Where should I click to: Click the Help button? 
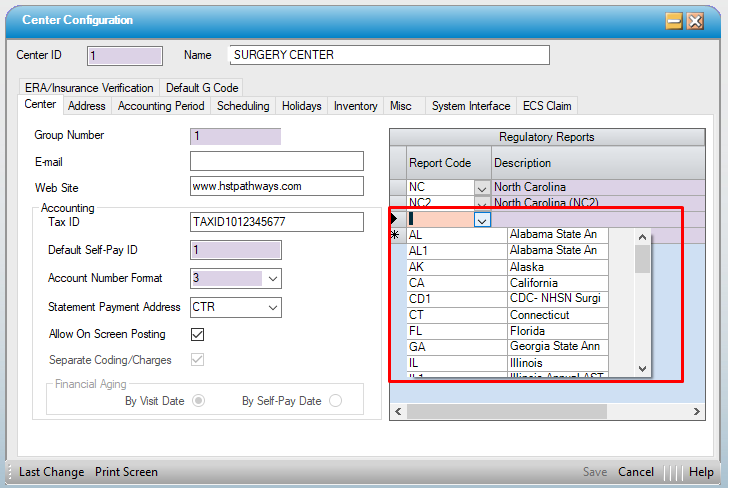(x=701, y=472)
